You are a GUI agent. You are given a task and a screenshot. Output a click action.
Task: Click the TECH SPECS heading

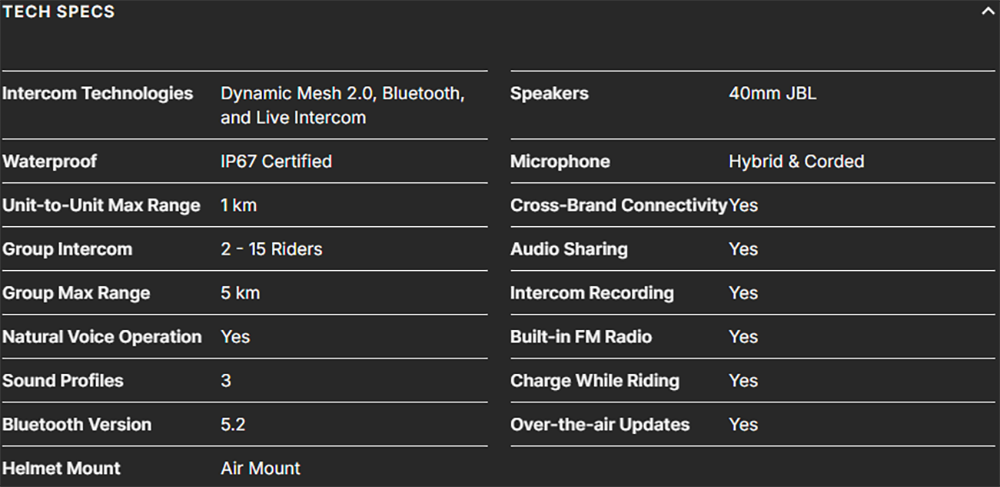pyautogui.click(x=59, y=11)
